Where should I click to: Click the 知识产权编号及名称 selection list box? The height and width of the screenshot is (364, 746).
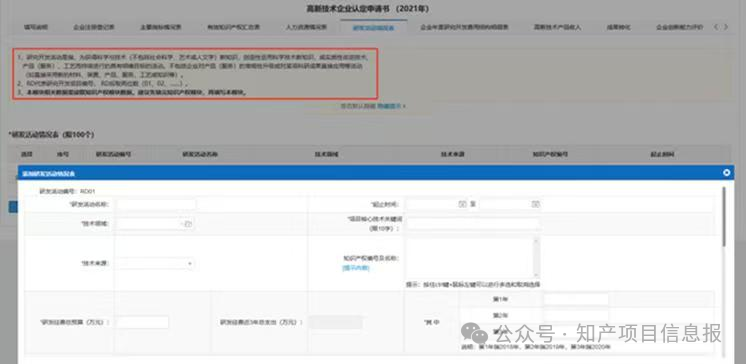(x=473, y=258)
